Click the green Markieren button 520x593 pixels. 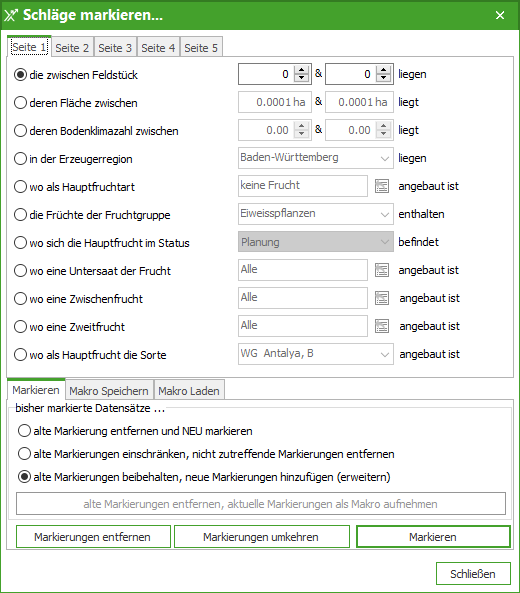[433, 537]
